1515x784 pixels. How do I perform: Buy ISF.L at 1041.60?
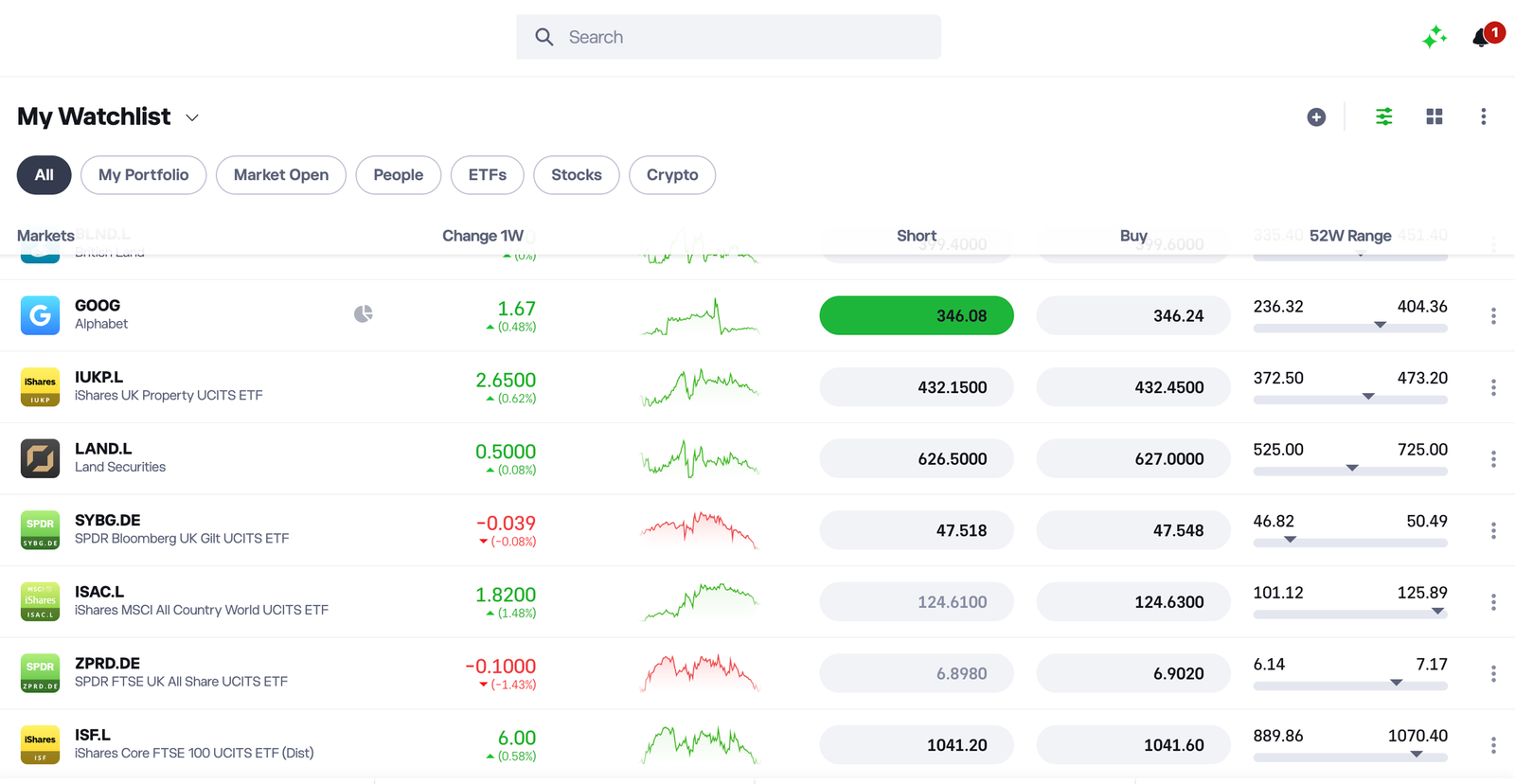point(1133,744)
